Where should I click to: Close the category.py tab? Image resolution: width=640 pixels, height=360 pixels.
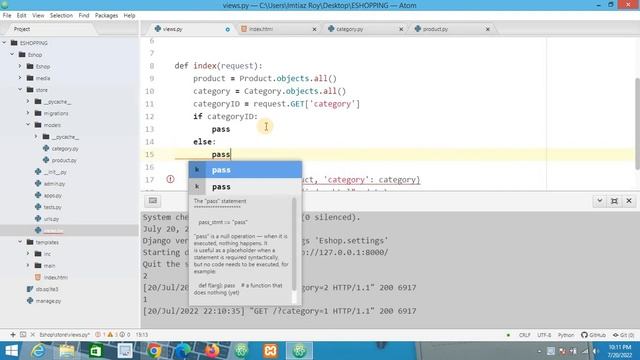(401, 29)
